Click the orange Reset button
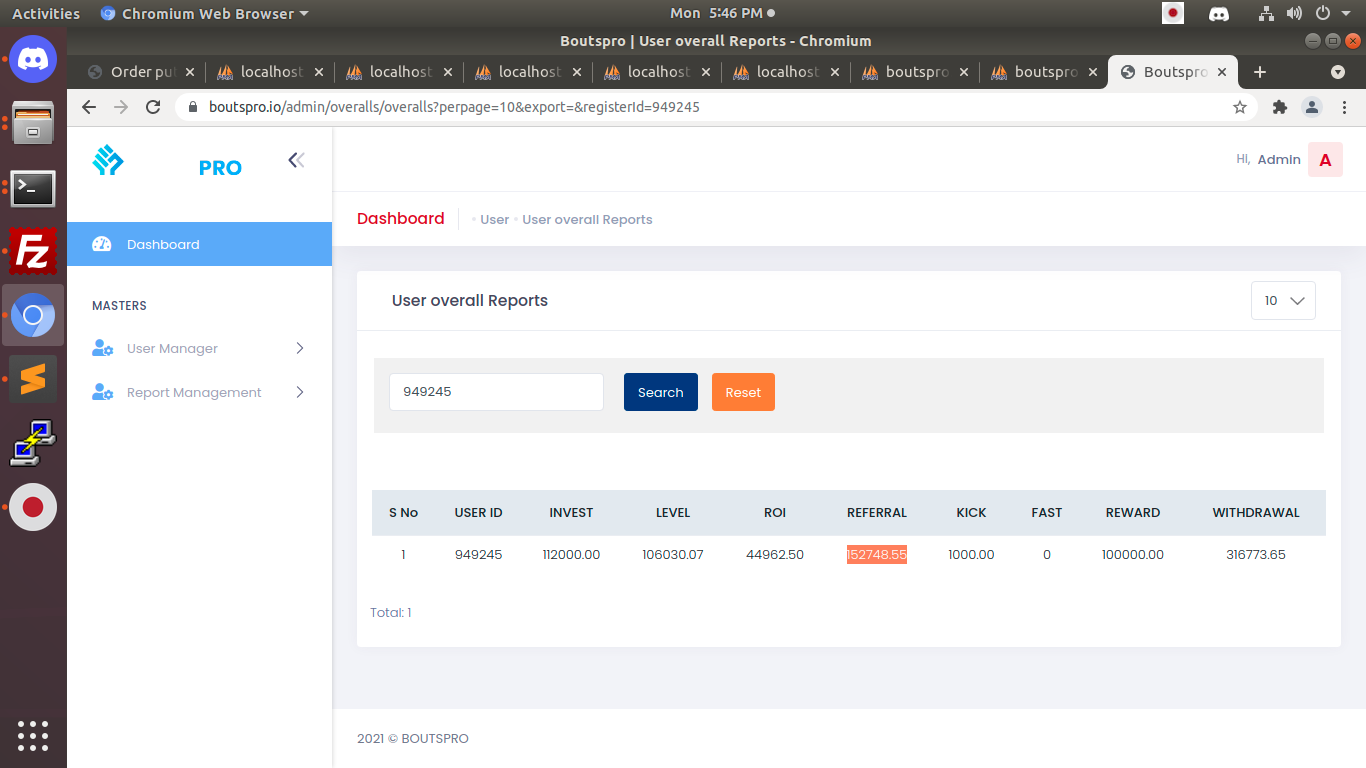Viewport: 1366px width, 768px height. 743,392
